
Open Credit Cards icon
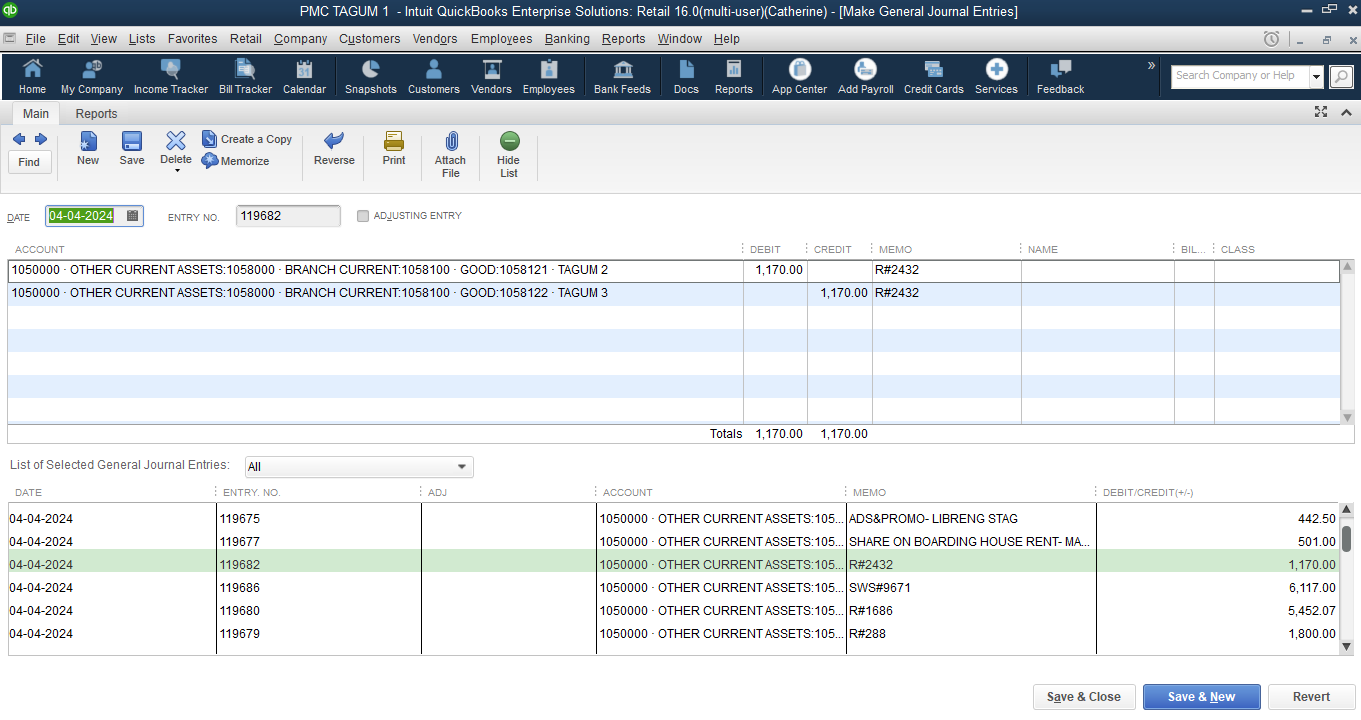tap(934, 77)
